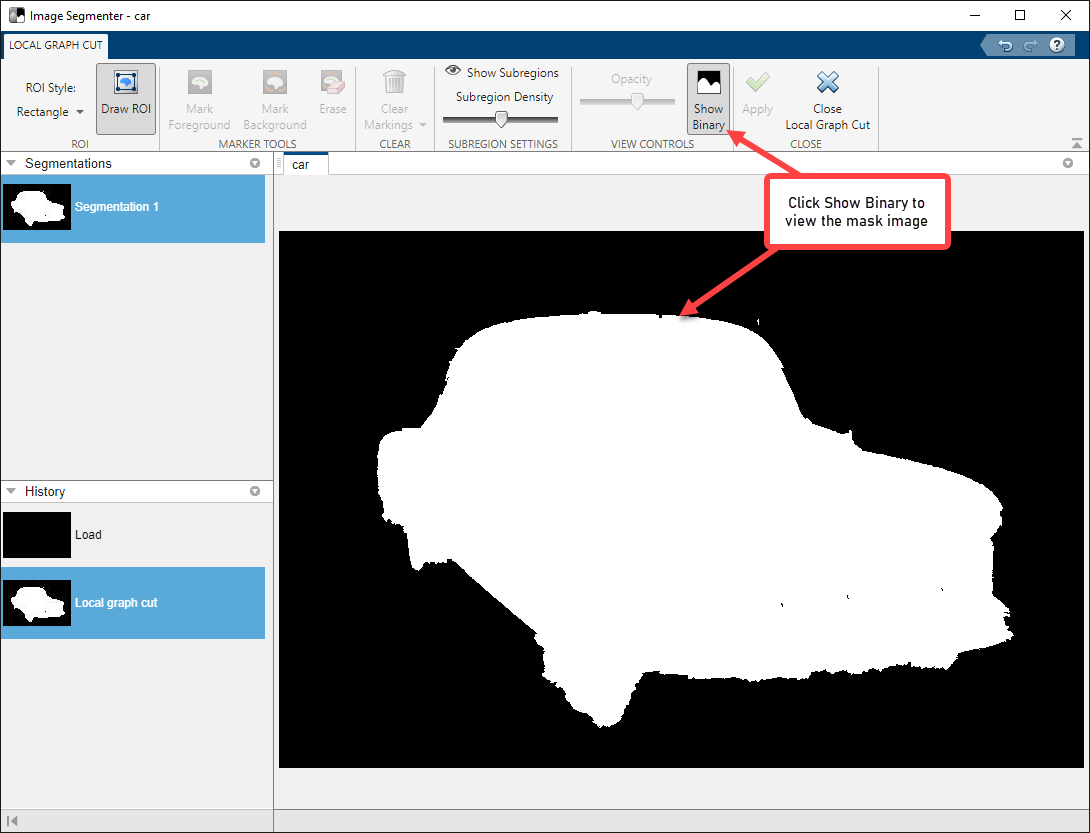Open the Clear Markings dropdown arrow
The image size is (1090, 833).
click(x=423, y=125)
